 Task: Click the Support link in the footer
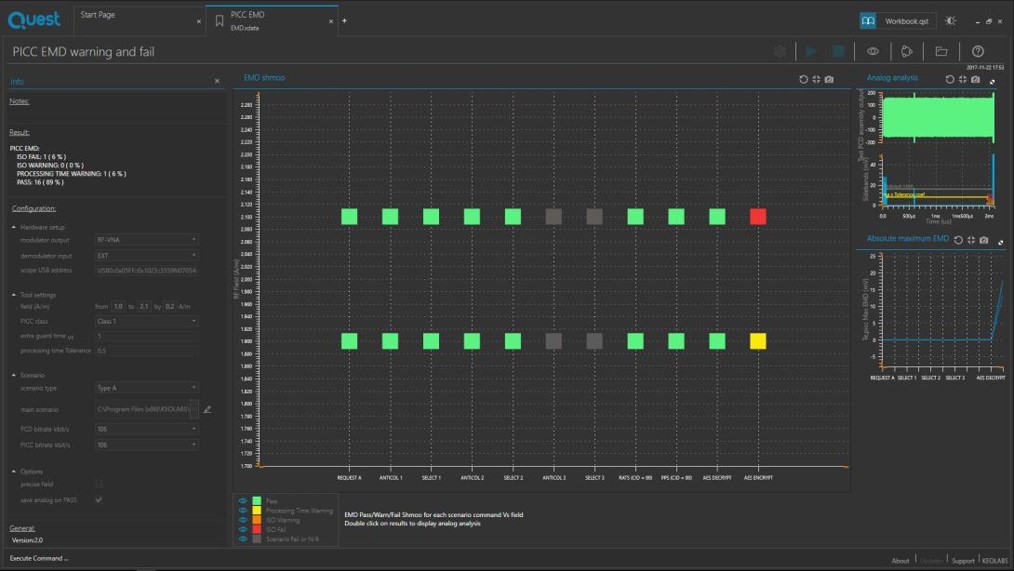962,560
